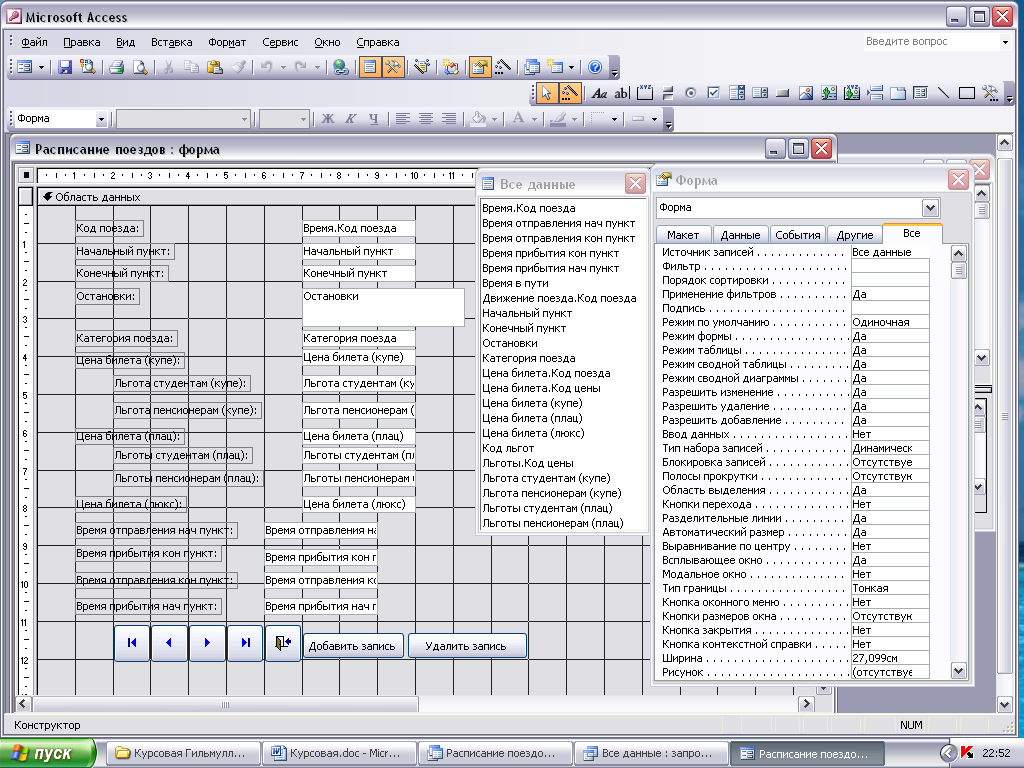Switch to the События tab
The width and height of the screenshot is (1024, 768).
point(797,234)
